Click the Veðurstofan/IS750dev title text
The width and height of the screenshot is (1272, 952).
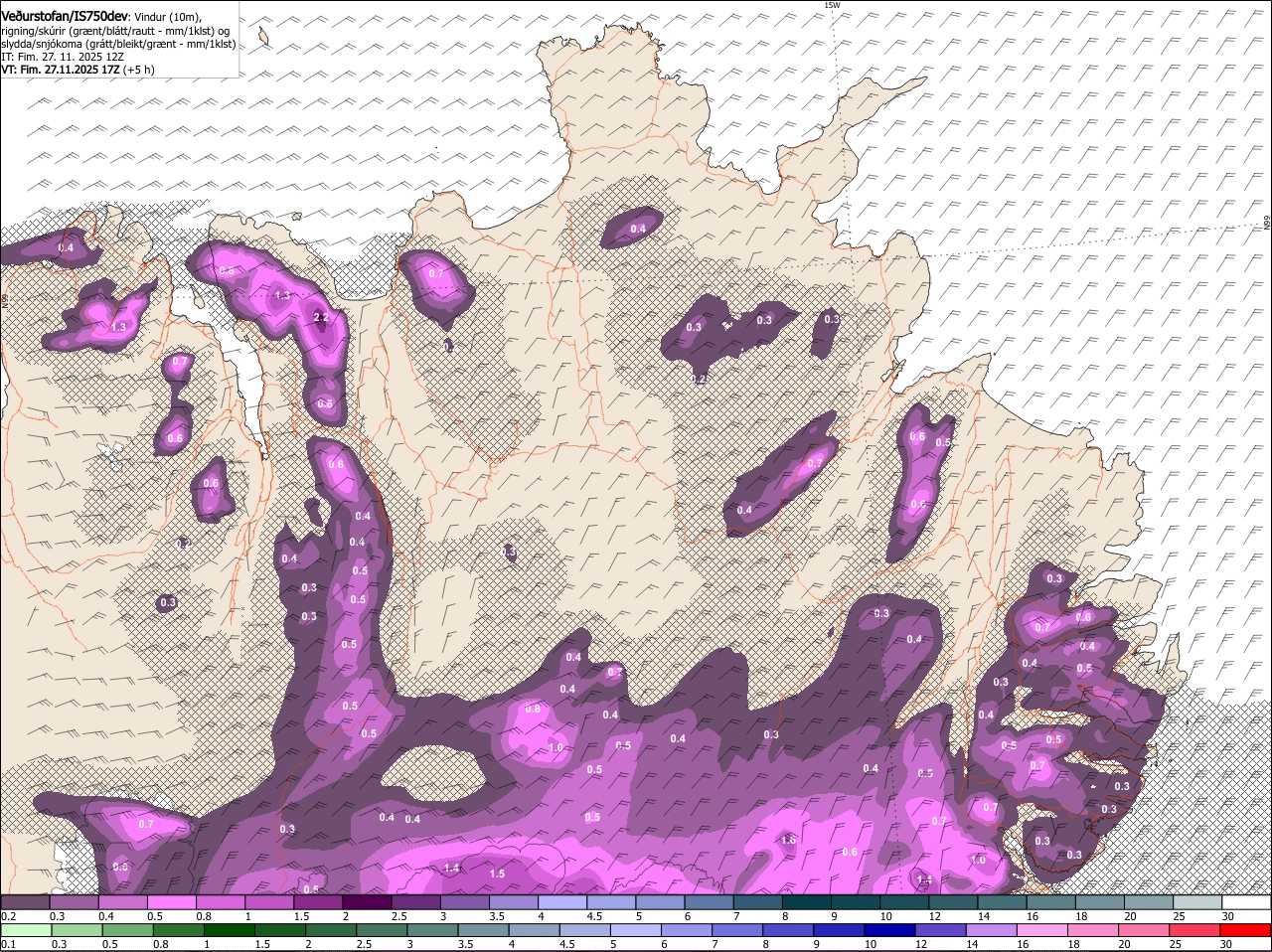65,17
